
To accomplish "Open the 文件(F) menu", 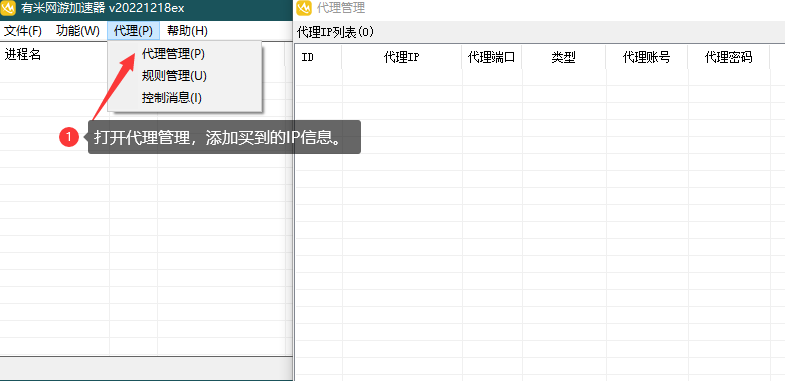I will click(x=23, y=31).
